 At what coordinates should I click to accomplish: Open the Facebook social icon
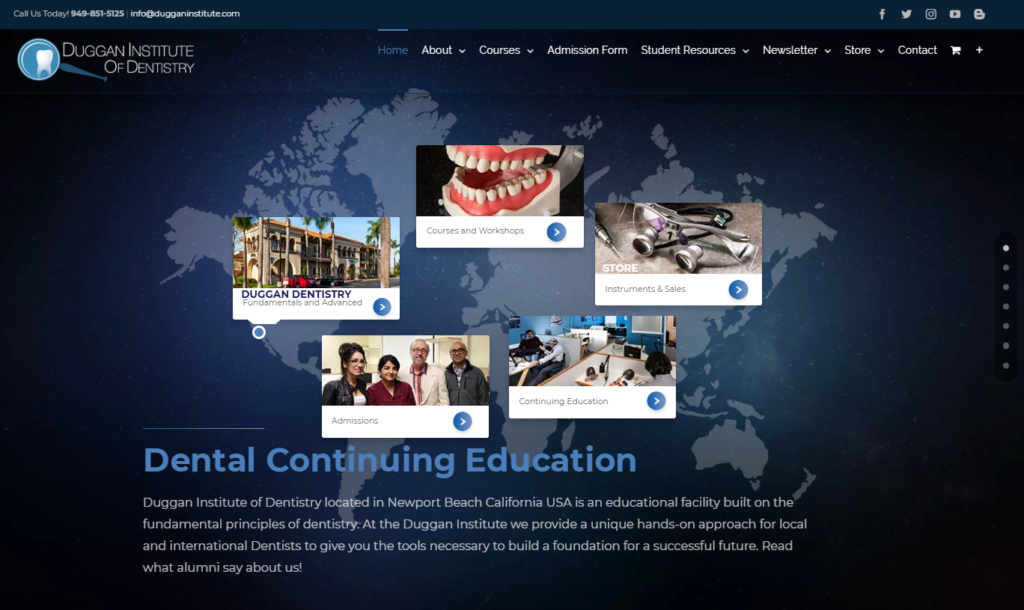[882, 14]
